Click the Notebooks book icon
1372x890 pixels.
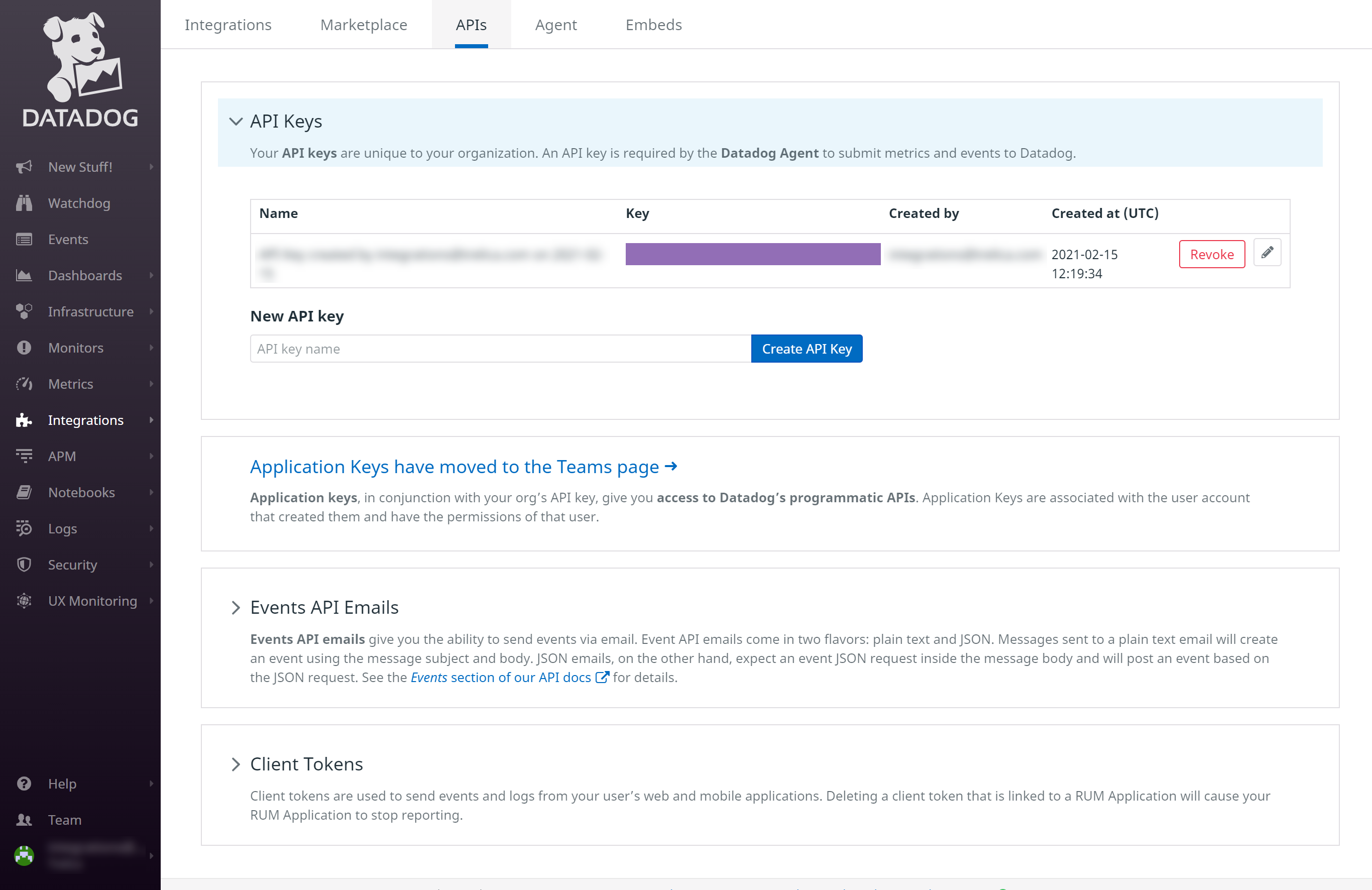point(24,492)
